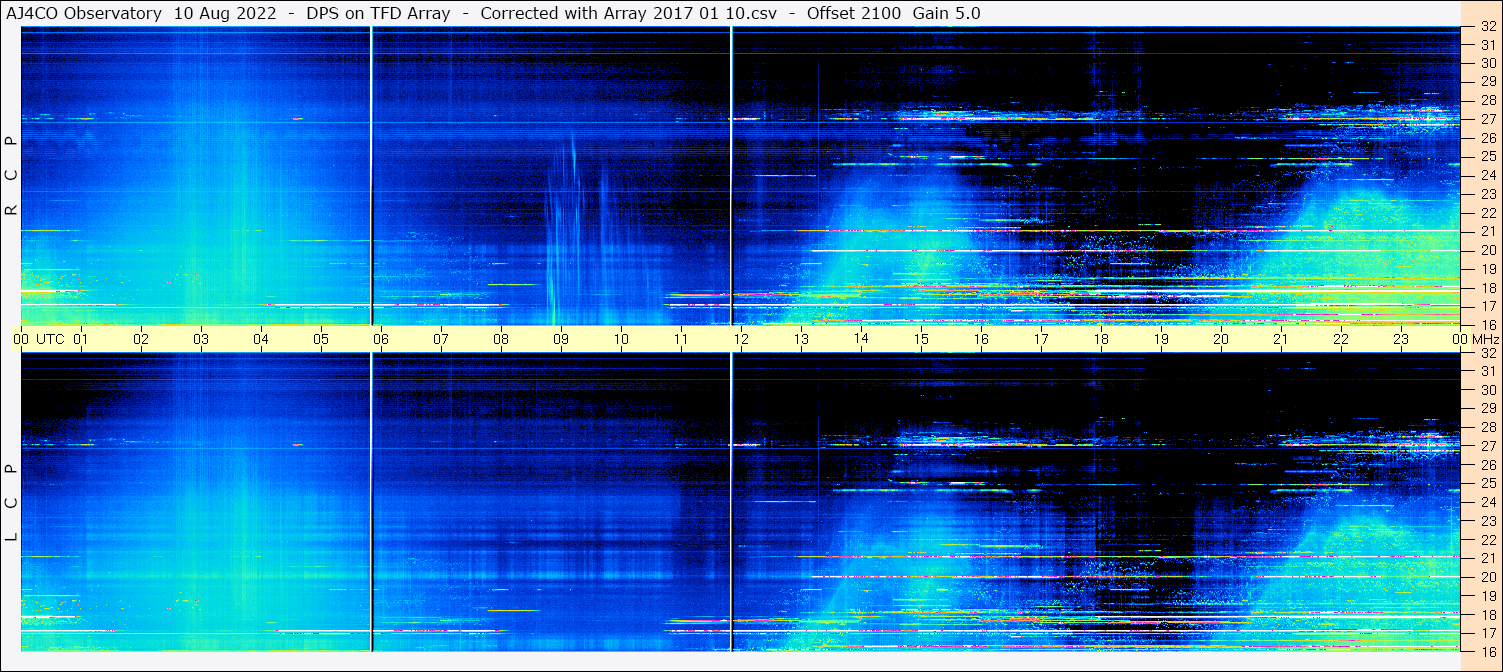This screenshot has width=1503, height=672.
Task: Click the 13 hour label on the time axis
Action: 801,339
